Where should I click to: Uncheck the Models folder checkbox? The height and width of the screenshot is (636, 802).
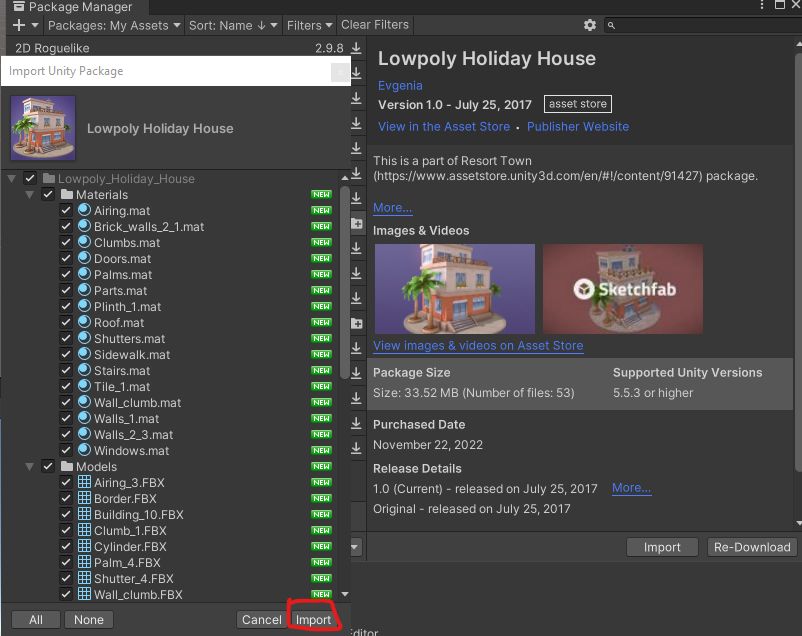point(48,466)
